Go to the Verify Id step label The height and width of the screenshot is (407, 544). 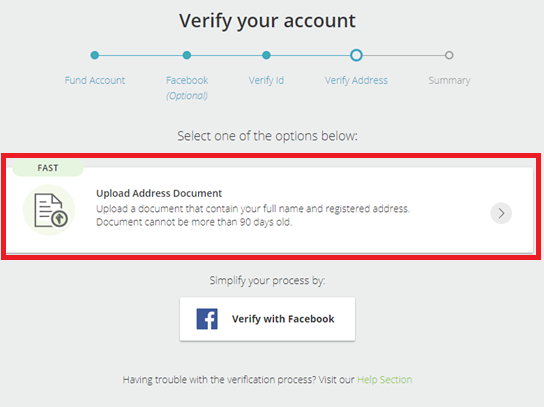pyautogui.click(x=266, y=80)
